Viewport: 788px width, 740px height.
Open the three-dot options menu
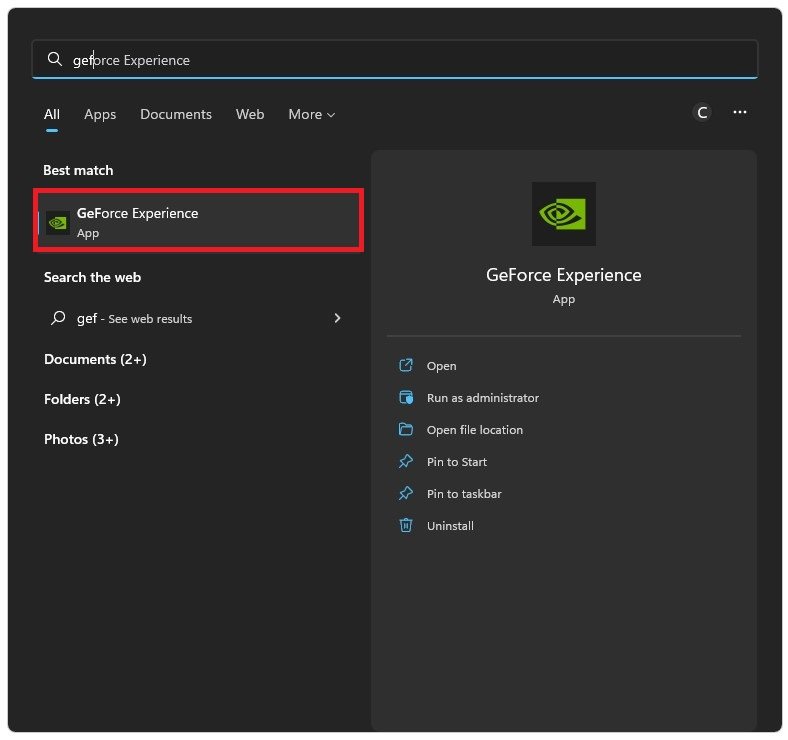[740, 113]
